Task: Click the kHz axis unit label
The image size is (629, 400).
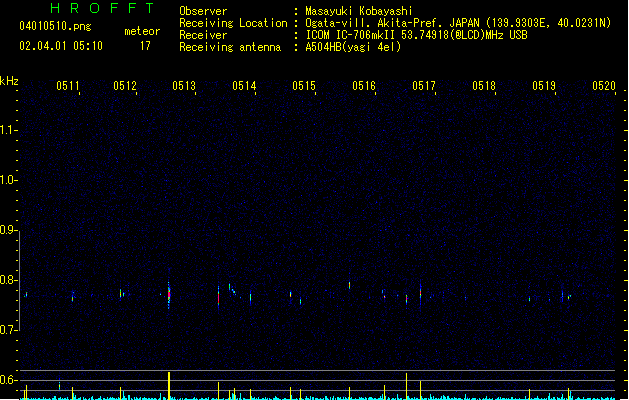Action: (9, 81)
